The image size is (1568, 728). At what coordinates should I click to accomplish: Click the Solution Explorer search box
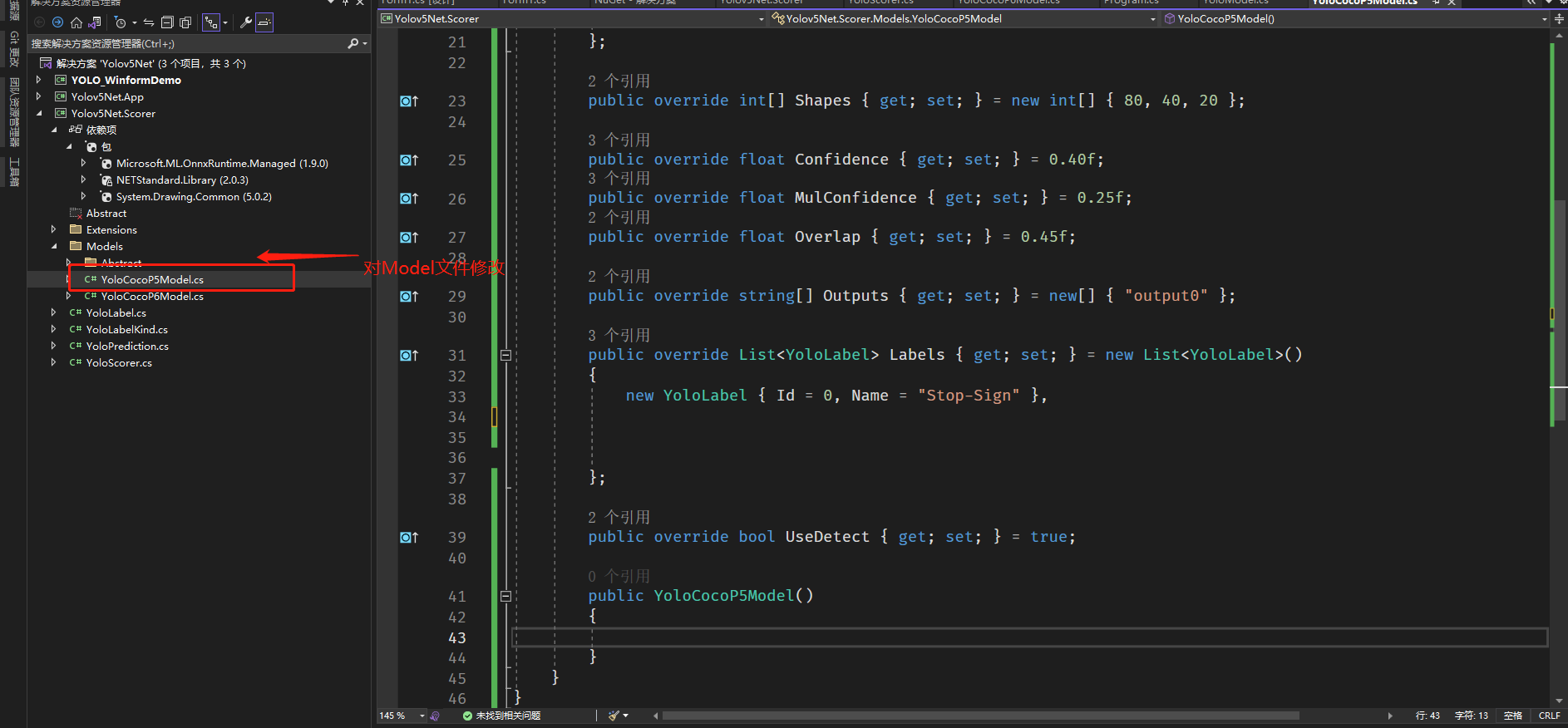coord(187,43)
